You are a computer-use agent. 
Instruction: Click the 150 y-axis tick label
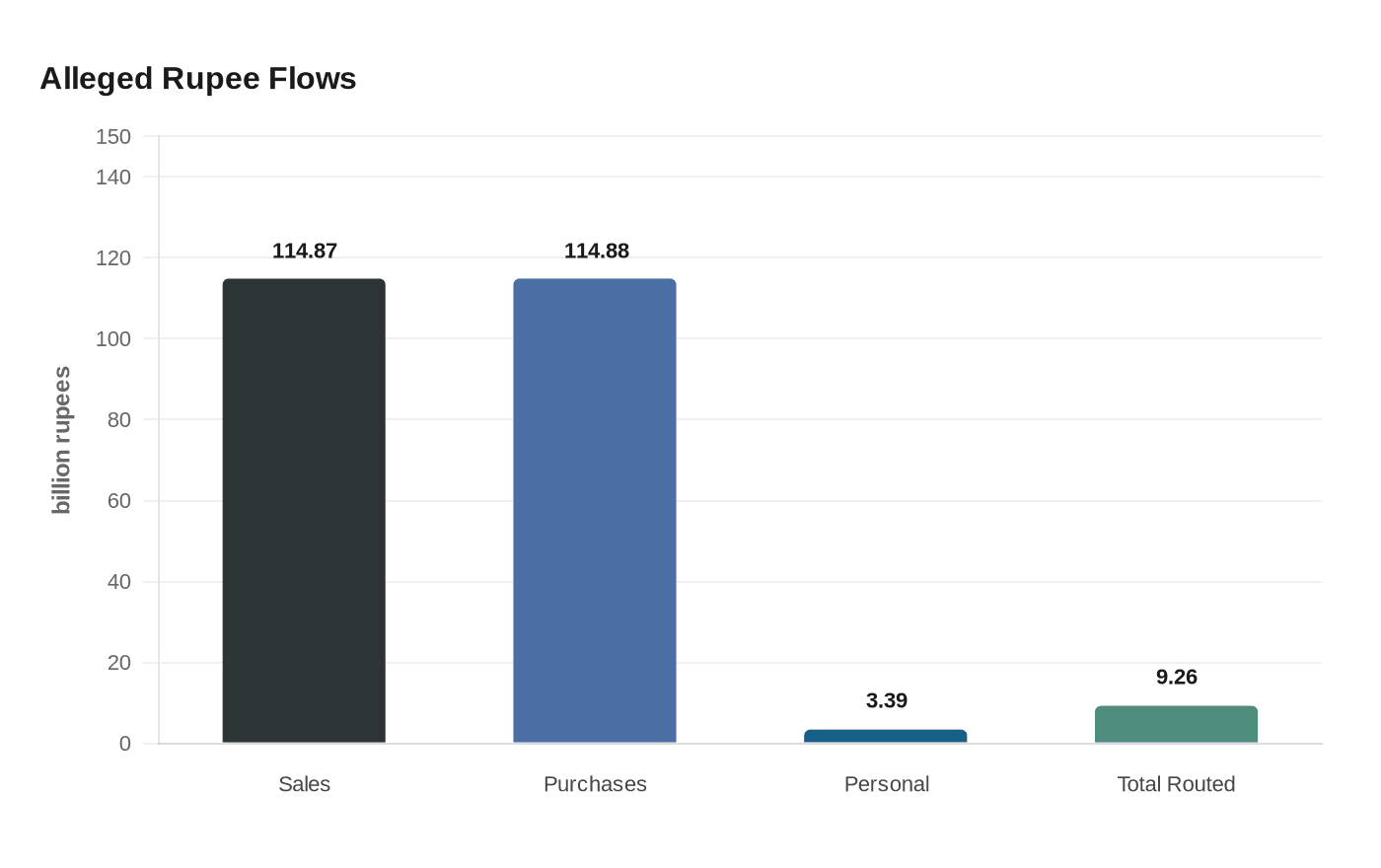pos(113,137)
